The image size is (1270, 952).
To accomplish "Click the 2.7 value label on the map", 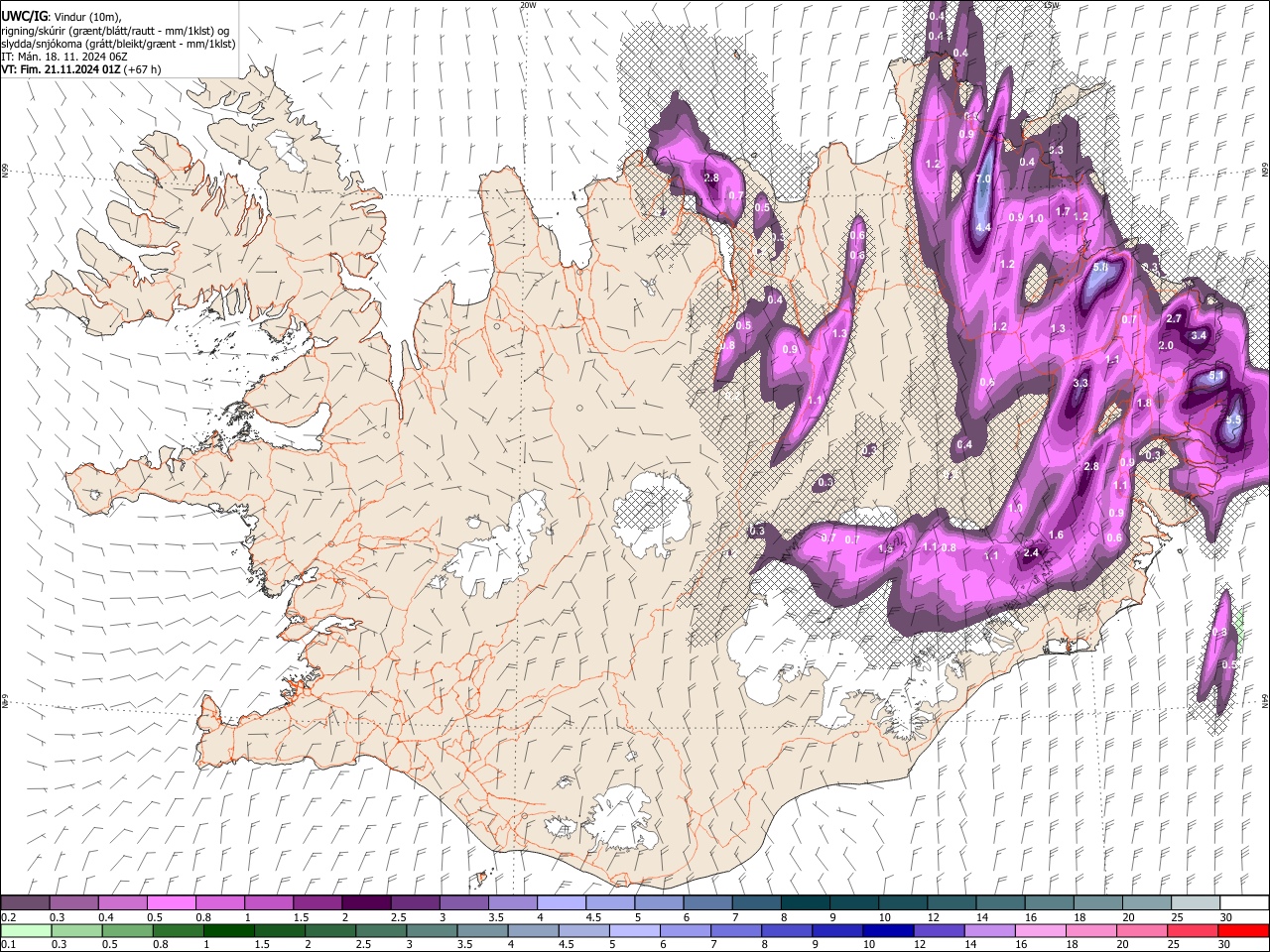I will pos(1174,318).
